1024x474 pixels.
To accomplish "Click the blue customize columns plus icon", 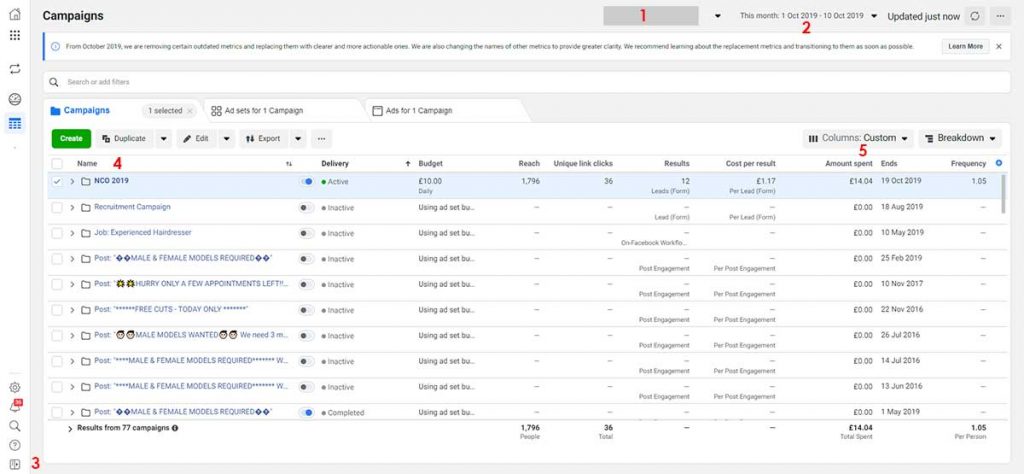I will tap(1000, 163).
